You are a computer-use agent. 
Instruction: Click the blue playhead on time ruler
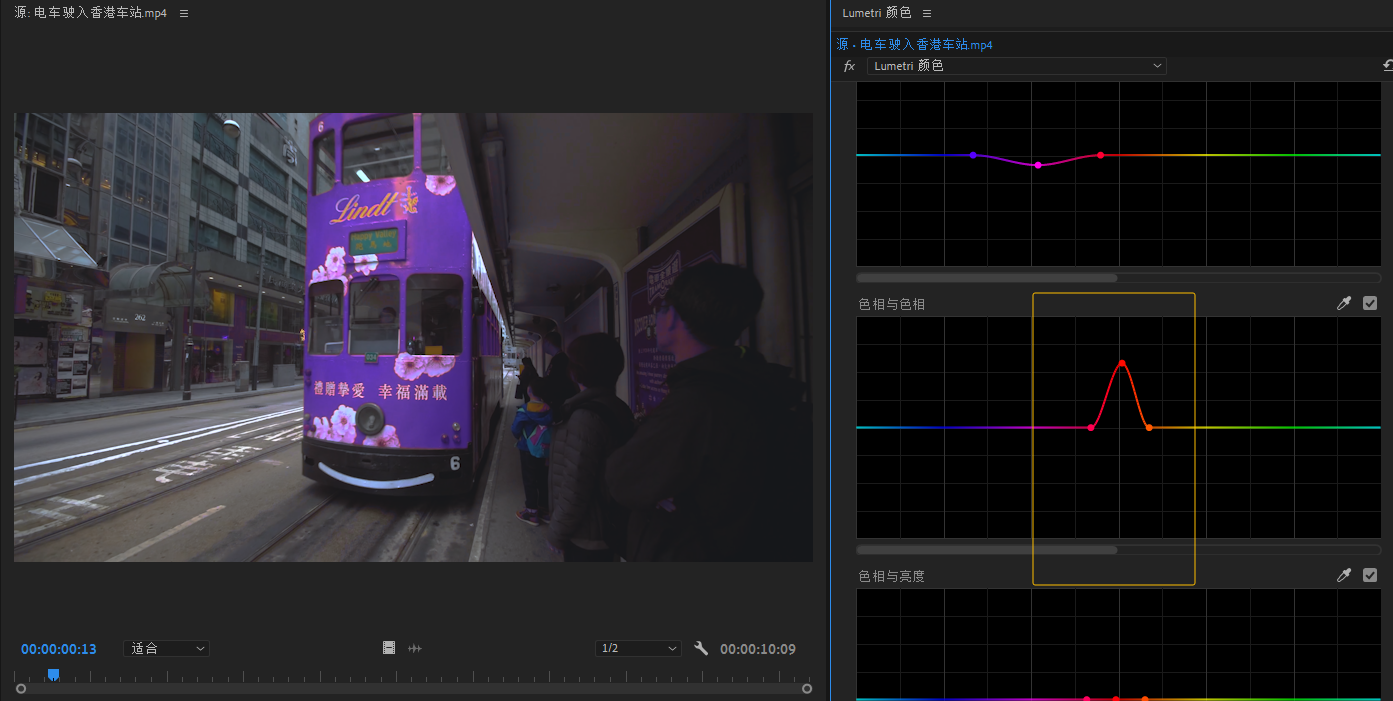(x=54, y=675)
